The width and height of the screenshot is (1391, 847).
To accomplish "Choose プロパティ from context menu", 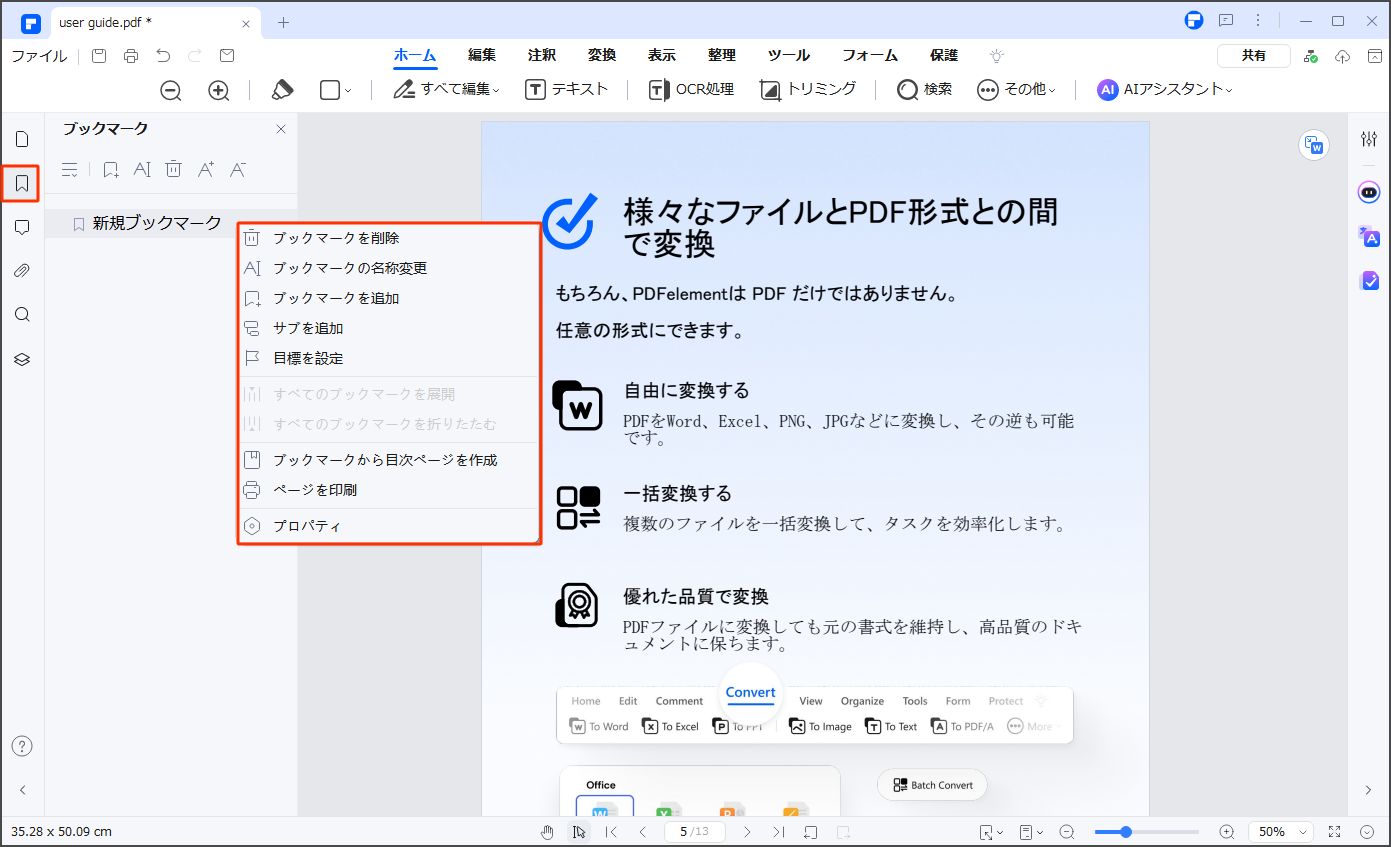I will [x=389, y=526].
